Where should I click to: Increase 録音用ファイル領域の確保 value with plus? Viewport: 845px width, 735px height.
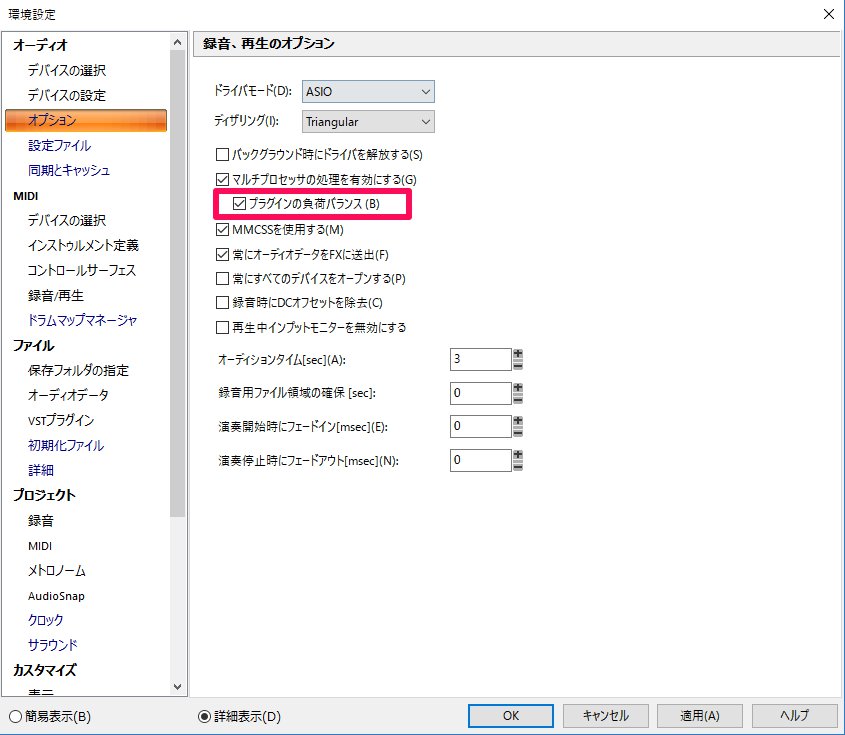pos(518,387)
